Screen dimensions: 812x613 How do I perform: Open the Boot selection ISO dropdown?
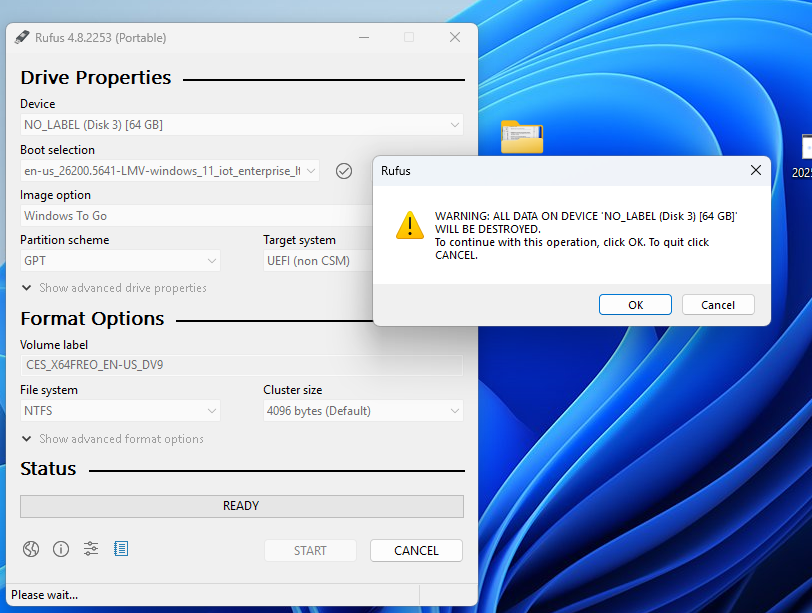tap(170, 171)
